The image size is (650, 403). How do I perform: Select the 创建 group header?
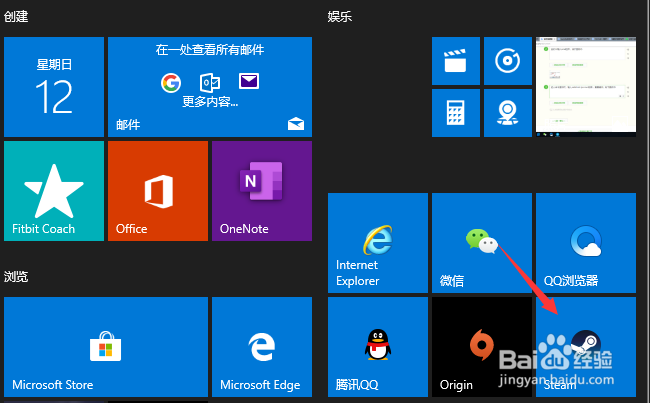(x=16, y=17)
